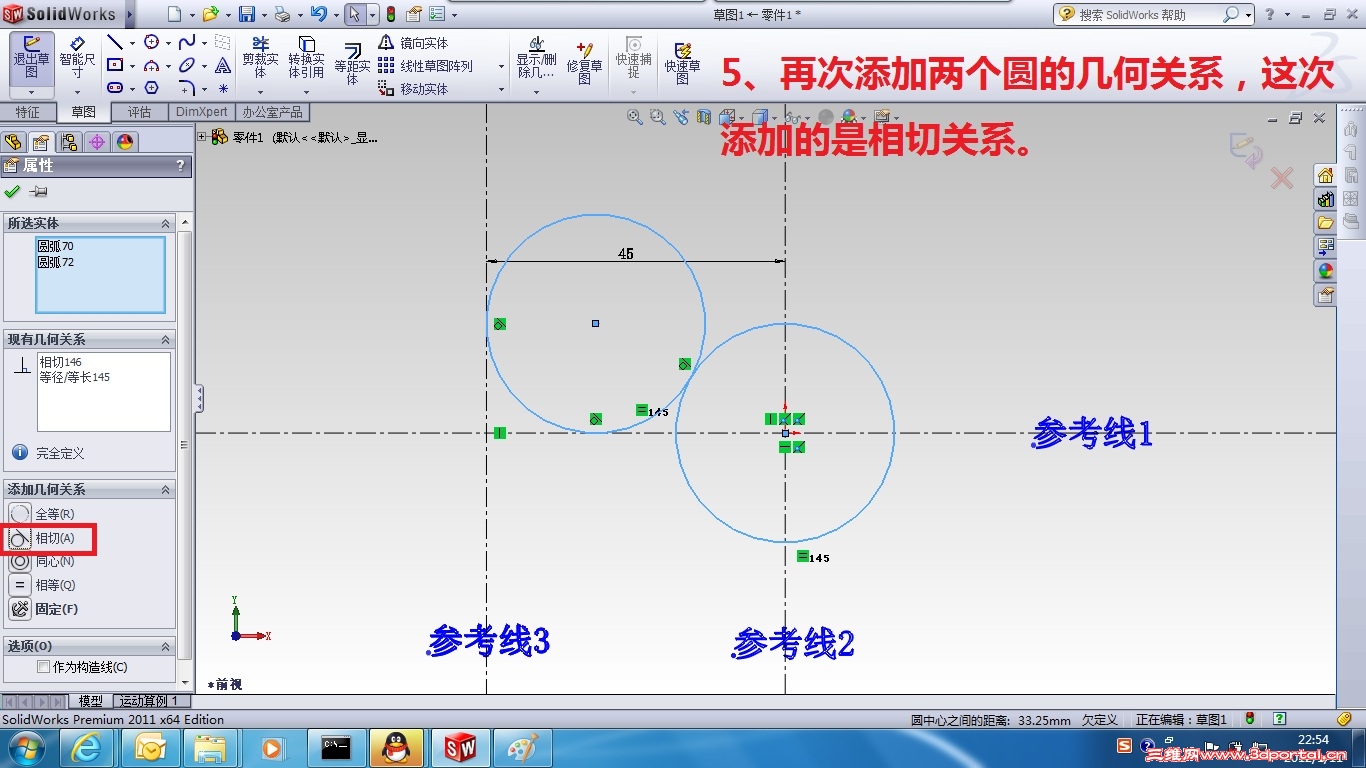Open the Smart Dimension dropdown arrow
Image resolution: width=1366 pixels, height=768 pixels.
[x=77, y=92]
